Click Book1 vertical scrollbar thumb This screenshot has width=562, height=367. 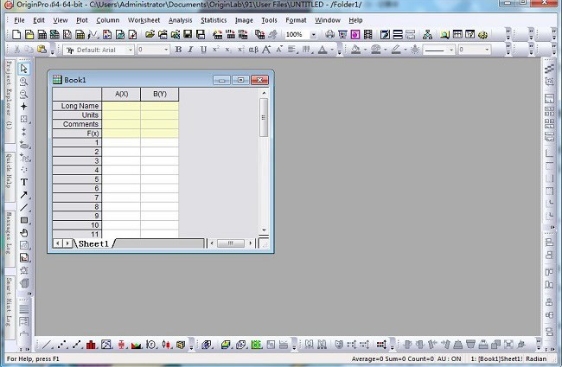[263, 117]
